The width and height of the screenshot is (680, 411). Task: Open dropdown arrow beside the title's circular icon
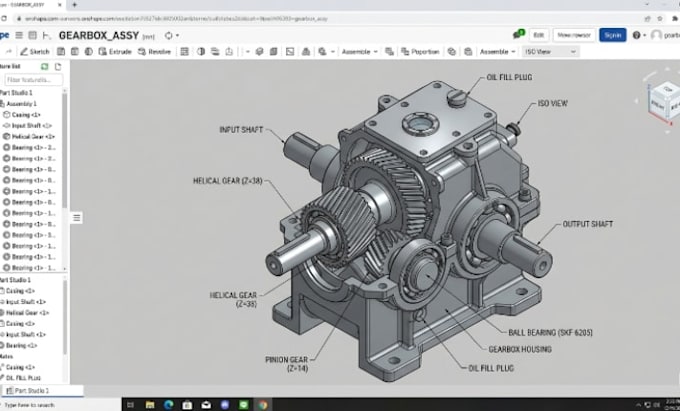pyautogui.click(x=177, y=36)
